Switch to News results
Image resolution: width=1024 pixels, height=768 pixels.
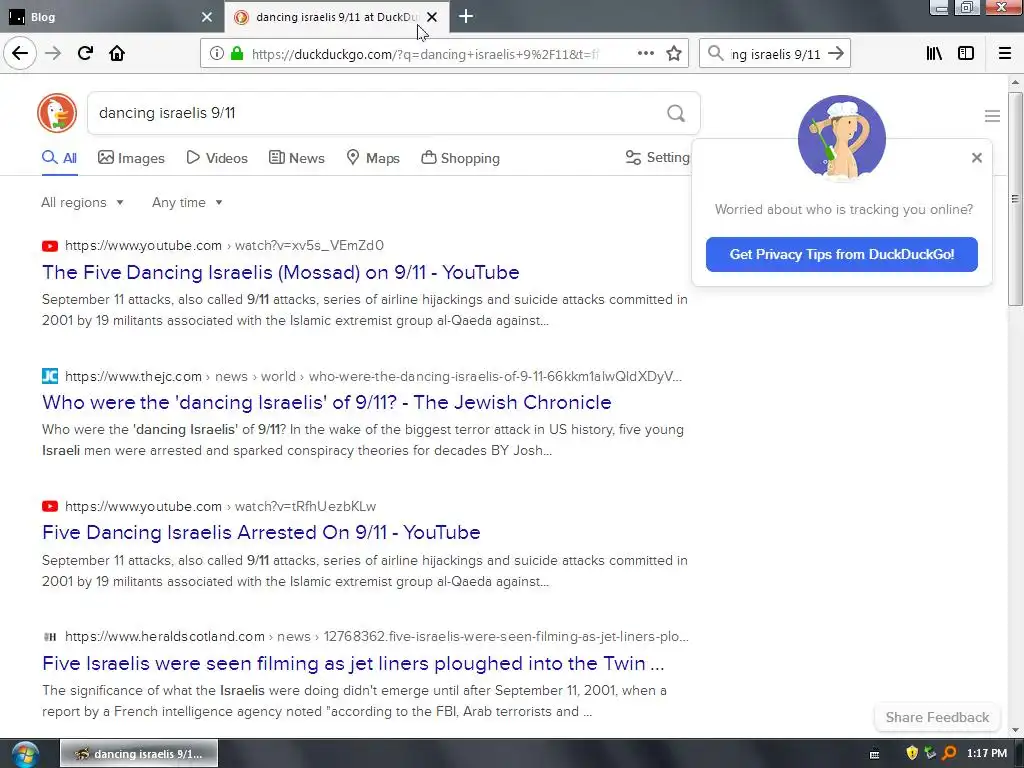(x=296, y=158)
